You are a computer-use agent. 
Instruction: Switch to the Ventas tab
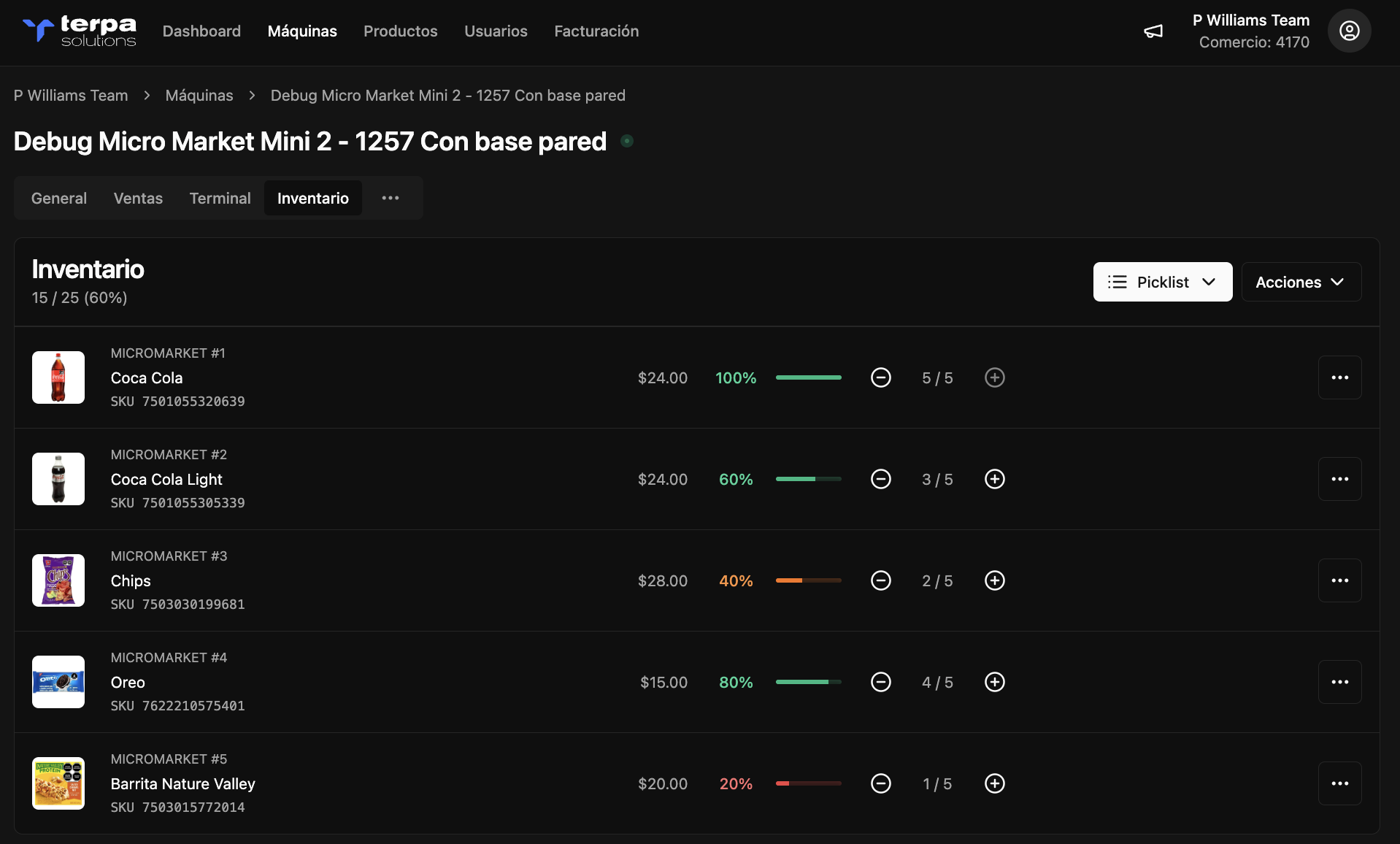pos(138,198)
